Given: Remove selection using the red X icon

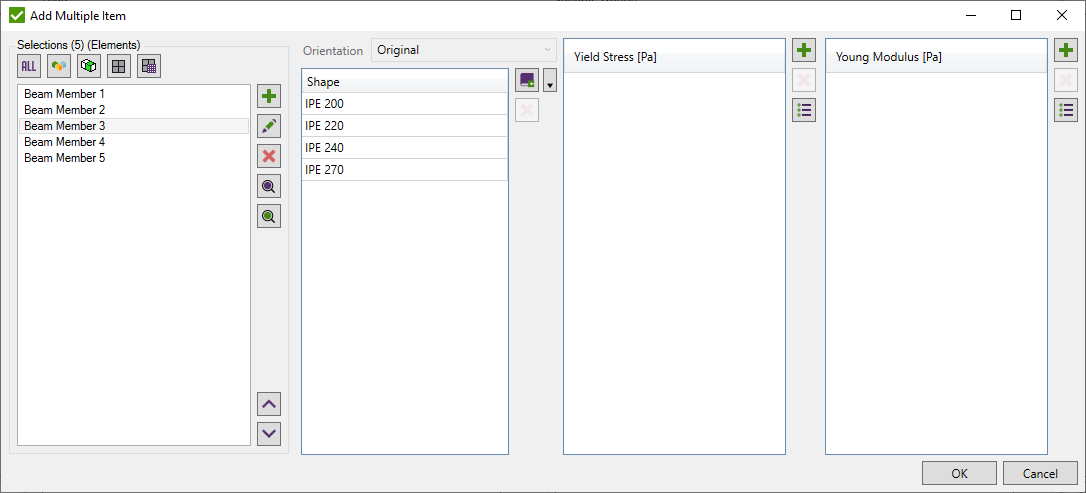Looking at the screenshot, I should coord(269,156).
